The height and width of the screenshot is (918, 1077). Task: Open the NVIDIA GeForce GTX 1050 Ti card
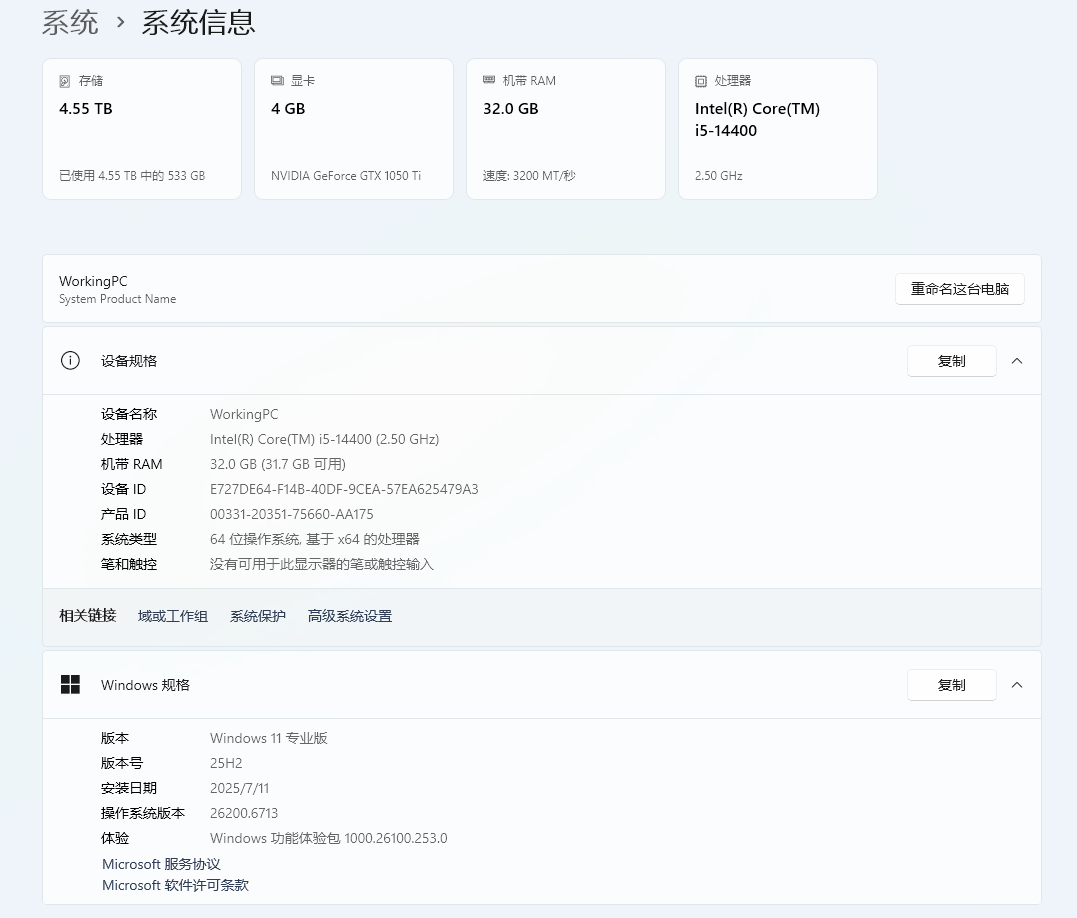coord(353,128)
